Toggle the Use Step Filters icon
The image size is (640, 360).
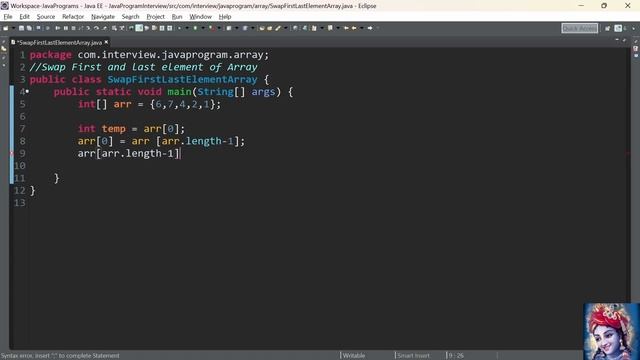click(122, 28)
